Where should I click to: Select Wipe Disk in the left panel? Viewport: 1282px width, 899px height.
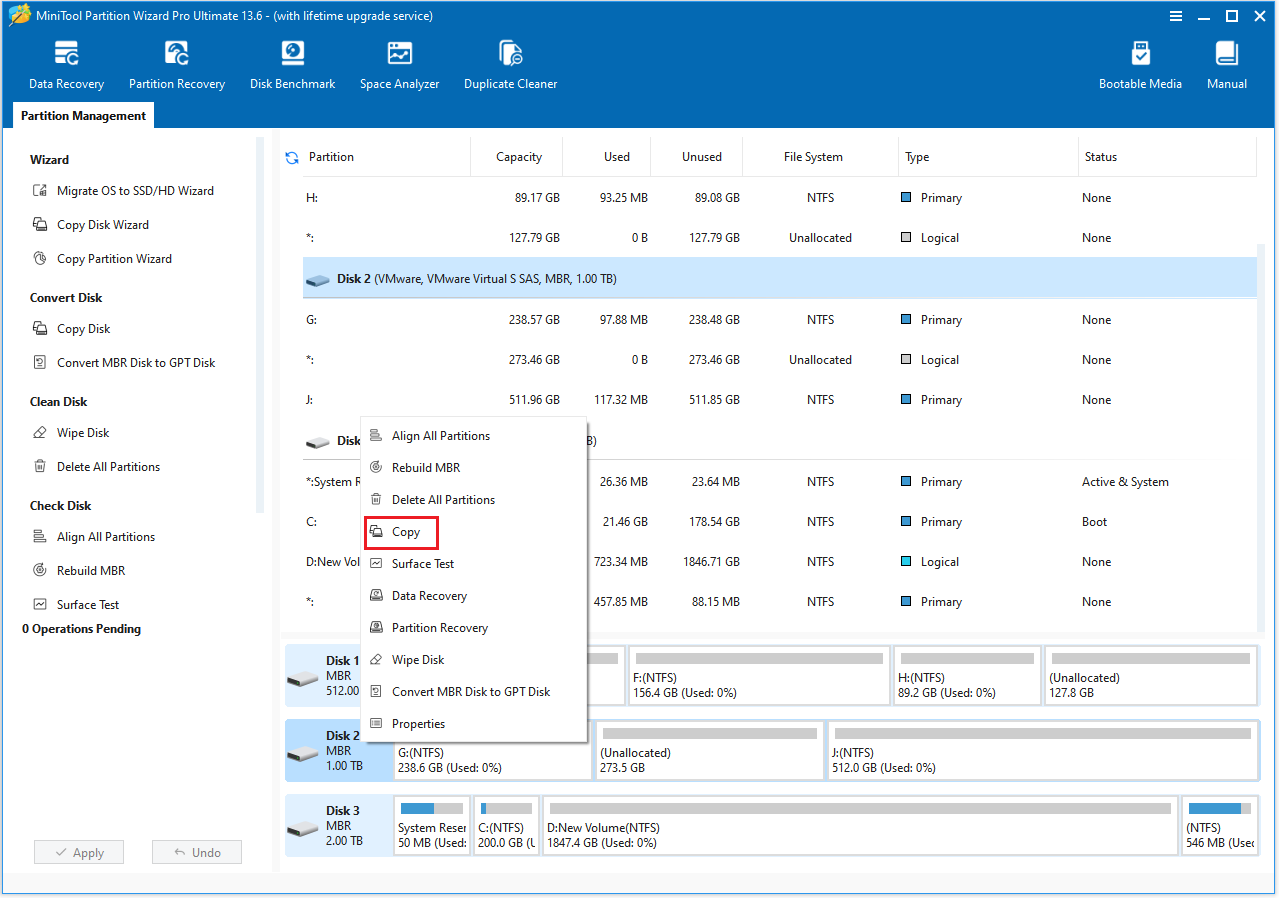coord(71,433)
